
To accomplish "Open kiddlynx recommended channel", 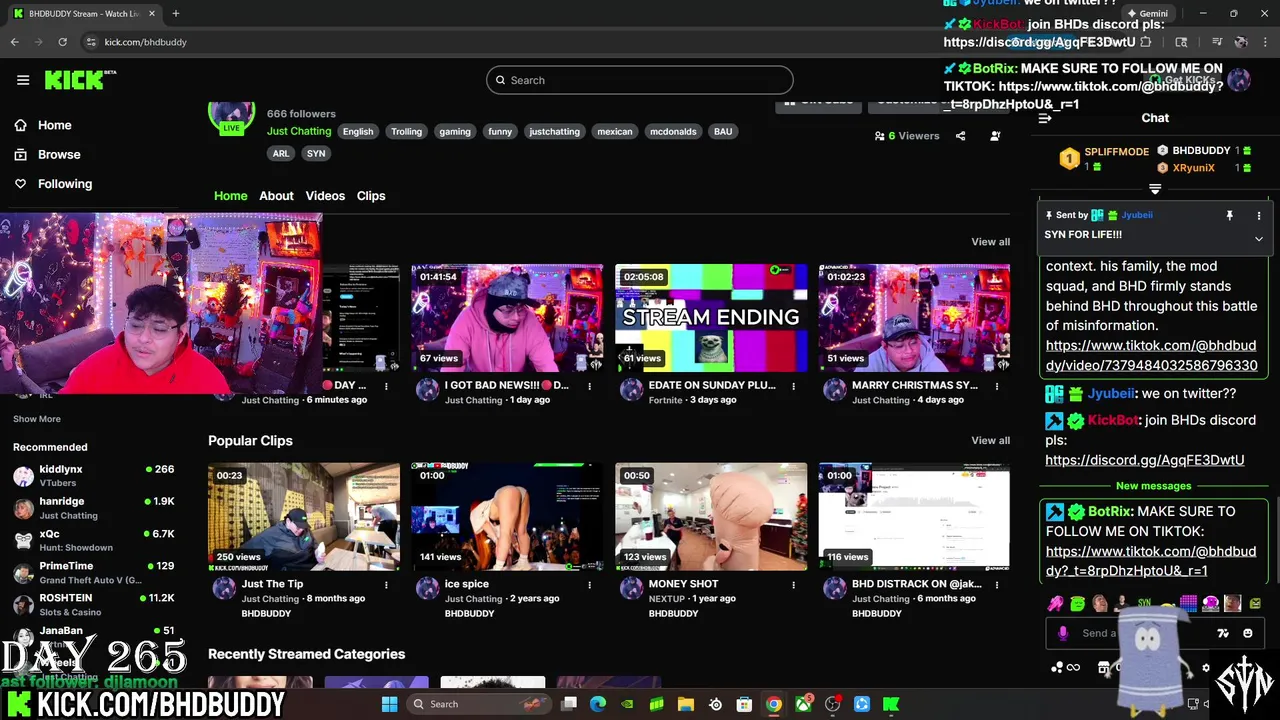I will (94, 476).
